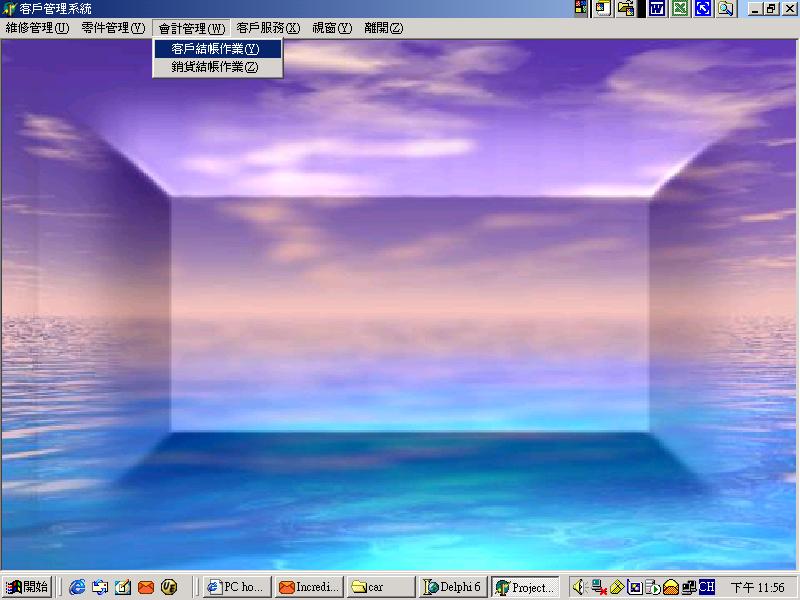Click the Project... taskbar button
The image size is (800, 600).
[x=526, y=587]
